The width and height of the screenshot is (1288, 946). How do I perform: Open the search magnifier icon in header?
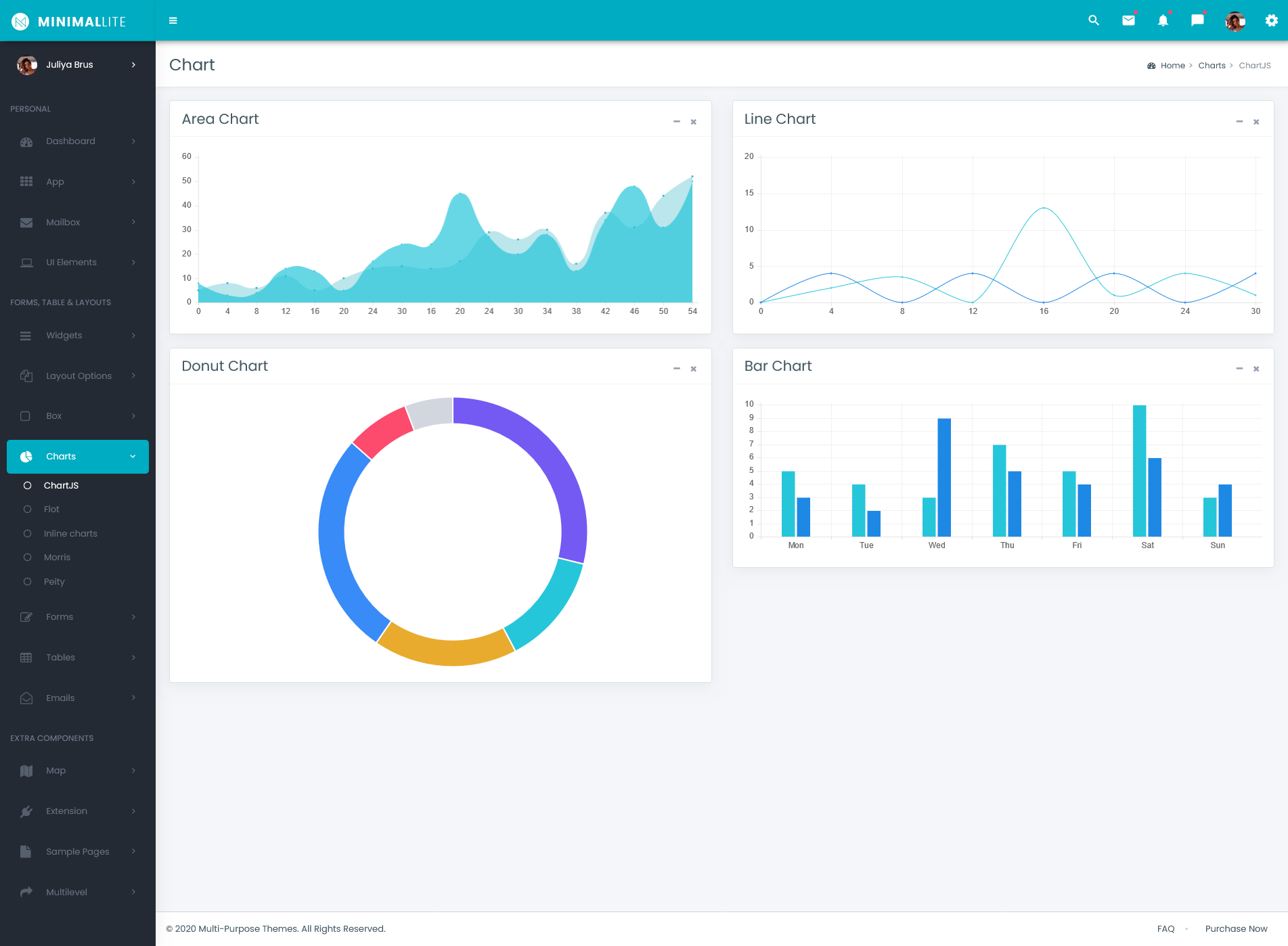tap(1093, 20)
